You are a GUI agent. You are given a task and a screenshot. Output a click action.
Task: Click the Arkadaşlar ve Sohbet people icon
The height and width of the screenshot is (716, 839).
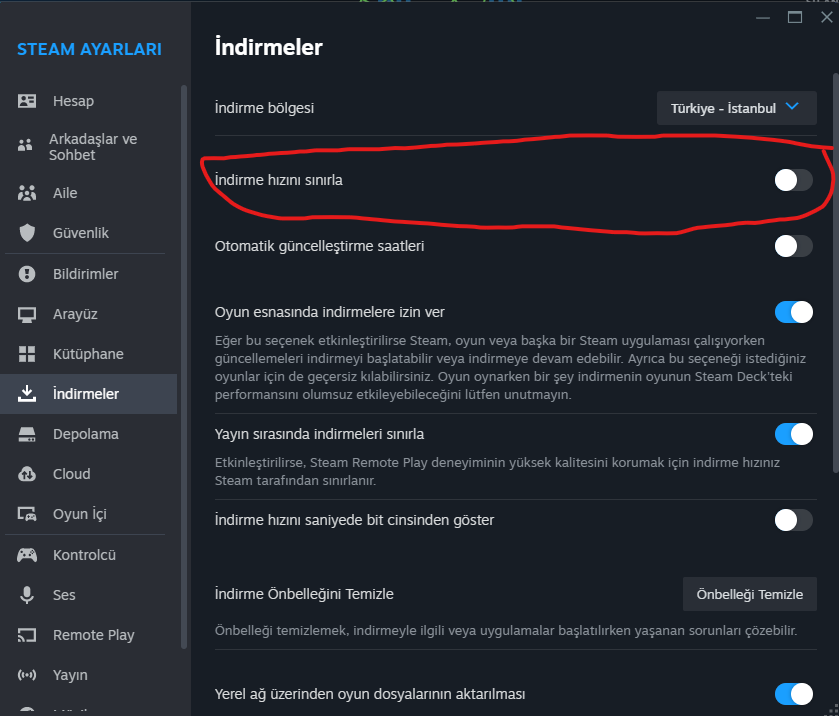point(25,145)
